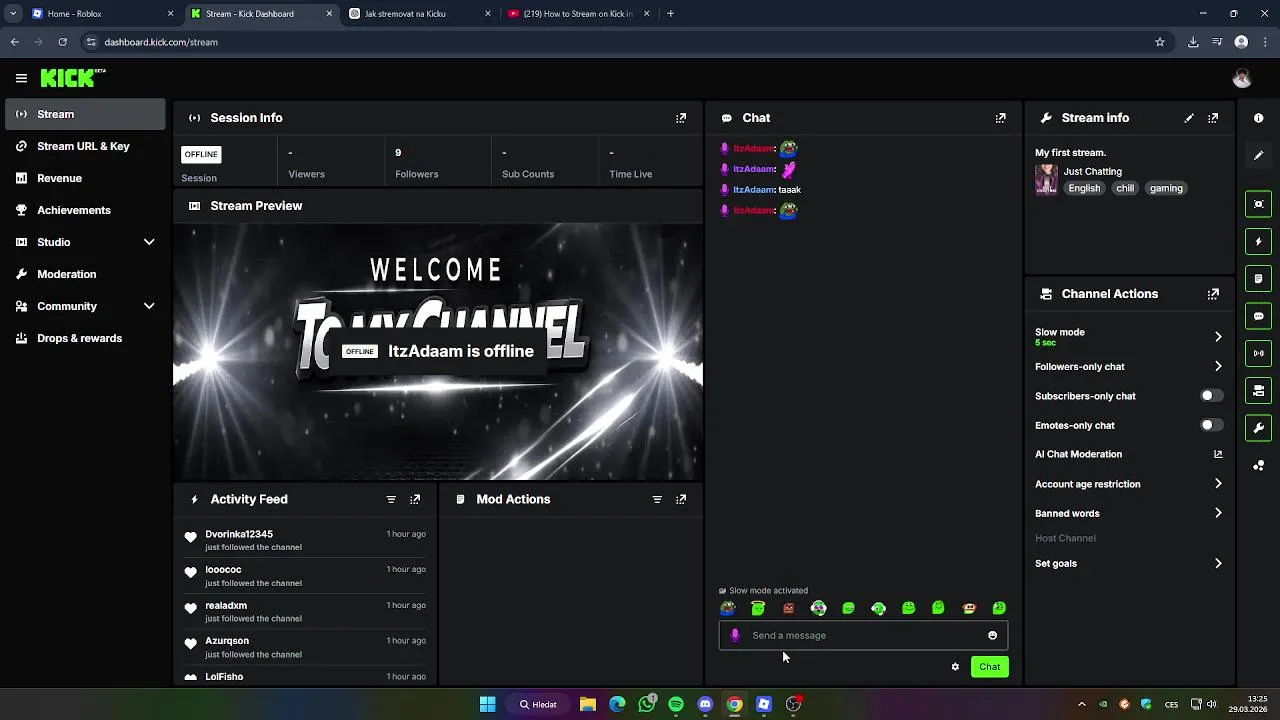The width and height of the screenshot is (1280, 720).
Task: Click the info icon in right rail
Action: [1258, 118]
